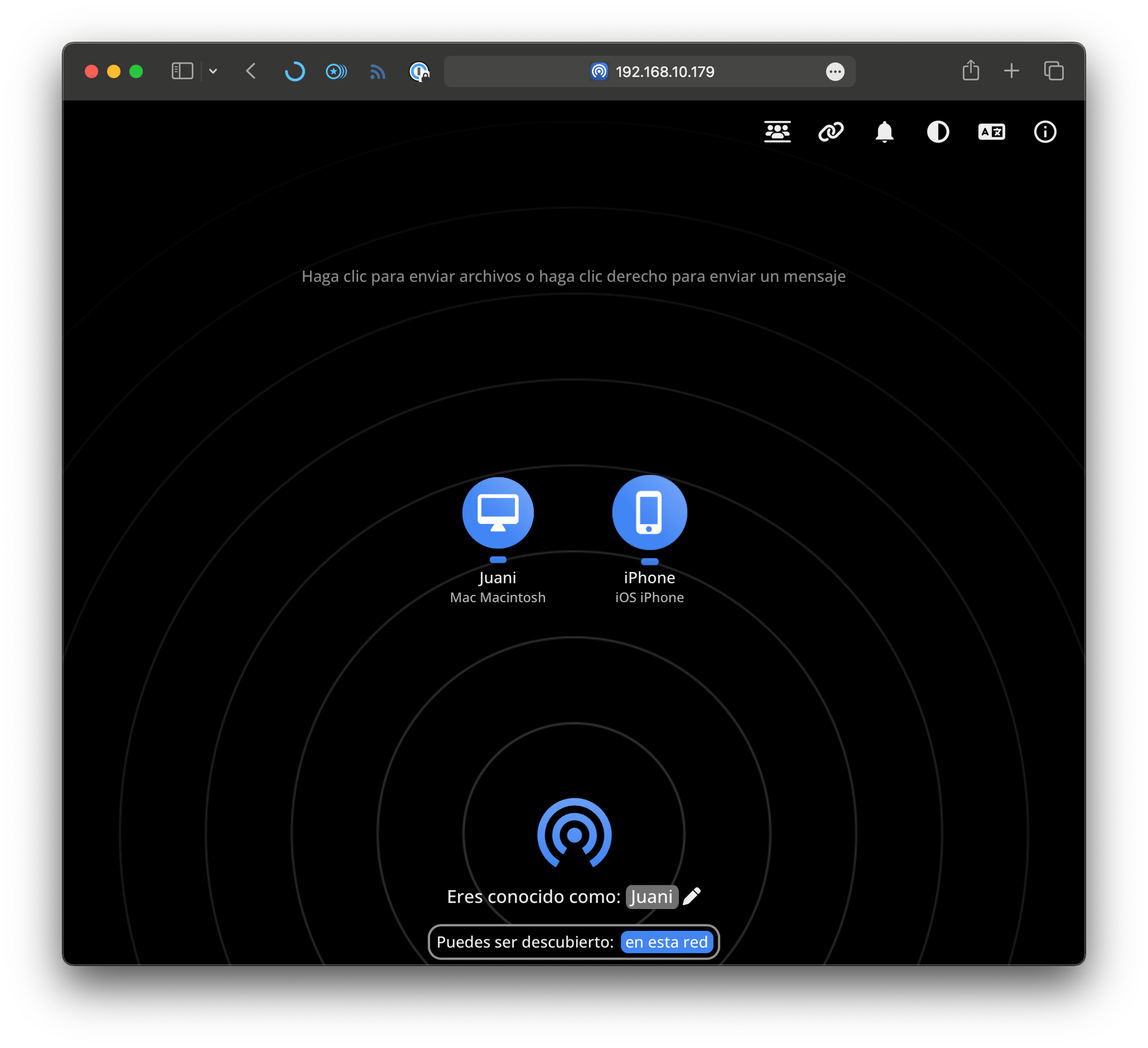This screenshot has width=1148, height=1048.
Task: Click the pair devices link icon
Action: [x=831, y=132]
